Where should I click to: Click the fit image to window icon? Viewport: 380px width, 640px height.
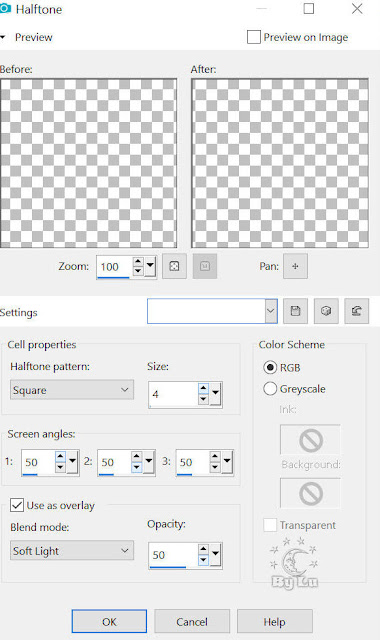[174, 266]
